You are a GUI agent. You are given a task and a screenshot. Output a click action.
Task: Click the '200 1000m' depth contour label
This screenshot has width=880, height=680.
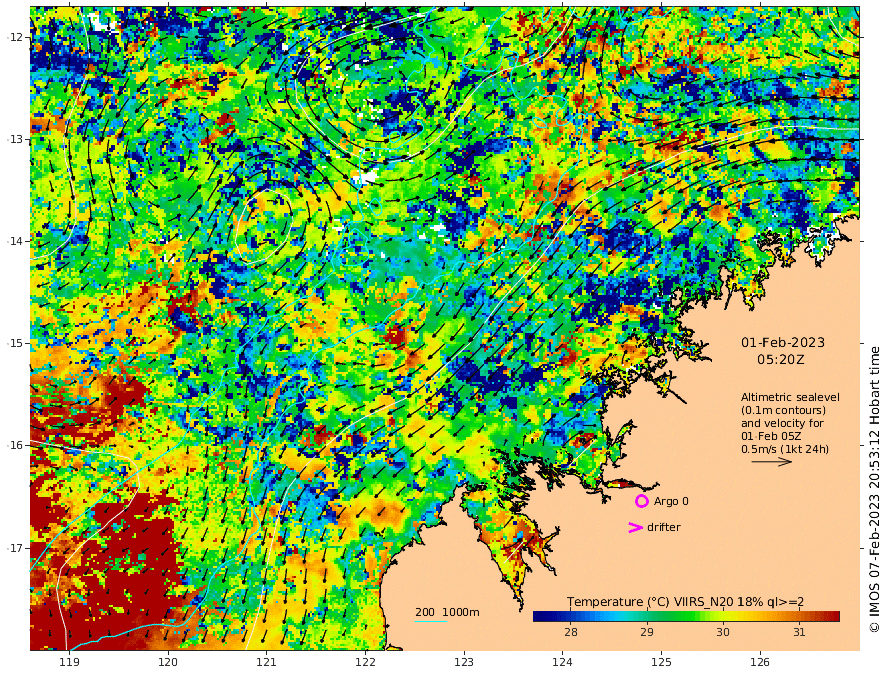tap(447, 612)
